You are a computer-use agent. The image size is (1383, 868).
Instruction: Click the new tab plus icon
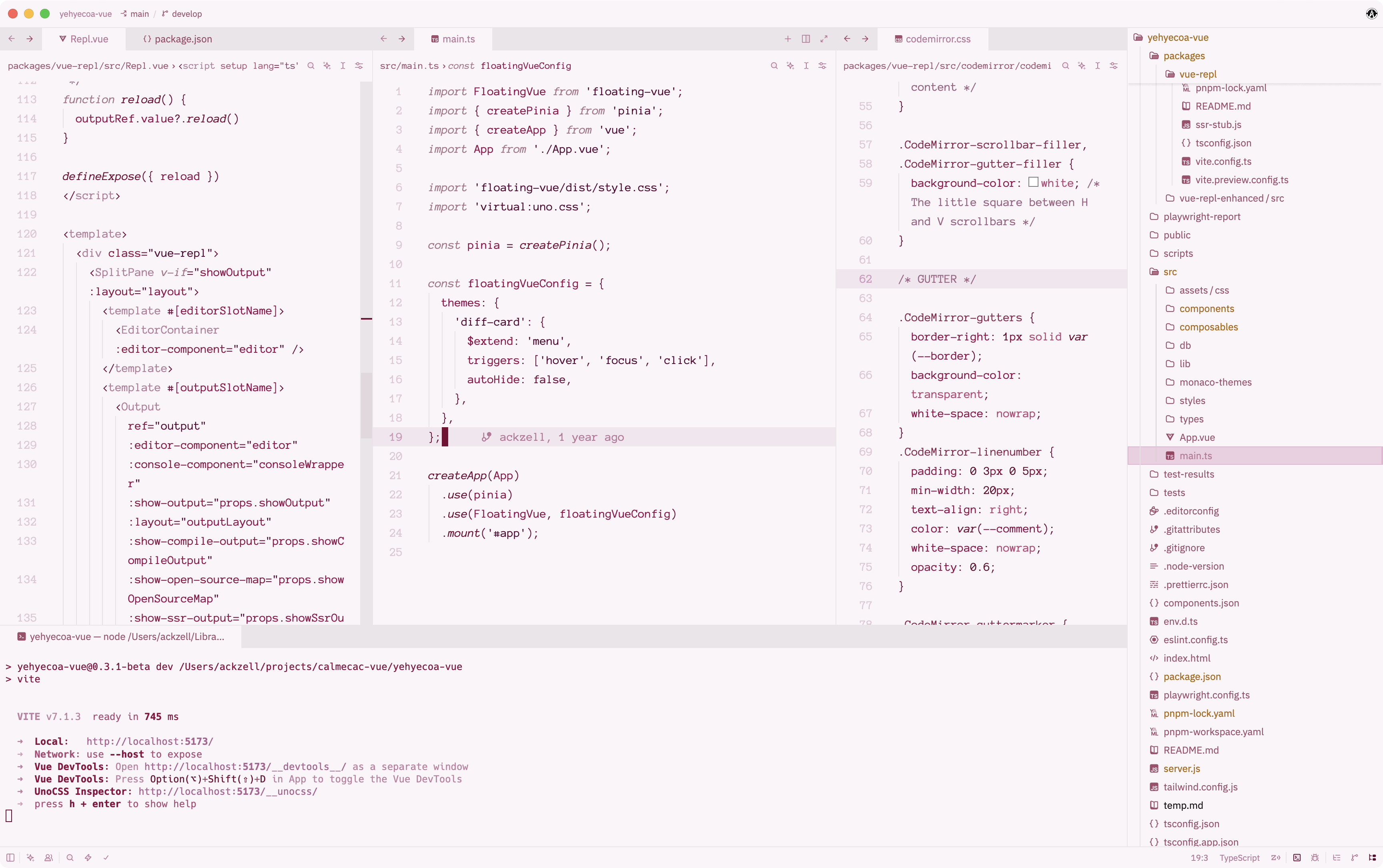[x=788, y=38]
